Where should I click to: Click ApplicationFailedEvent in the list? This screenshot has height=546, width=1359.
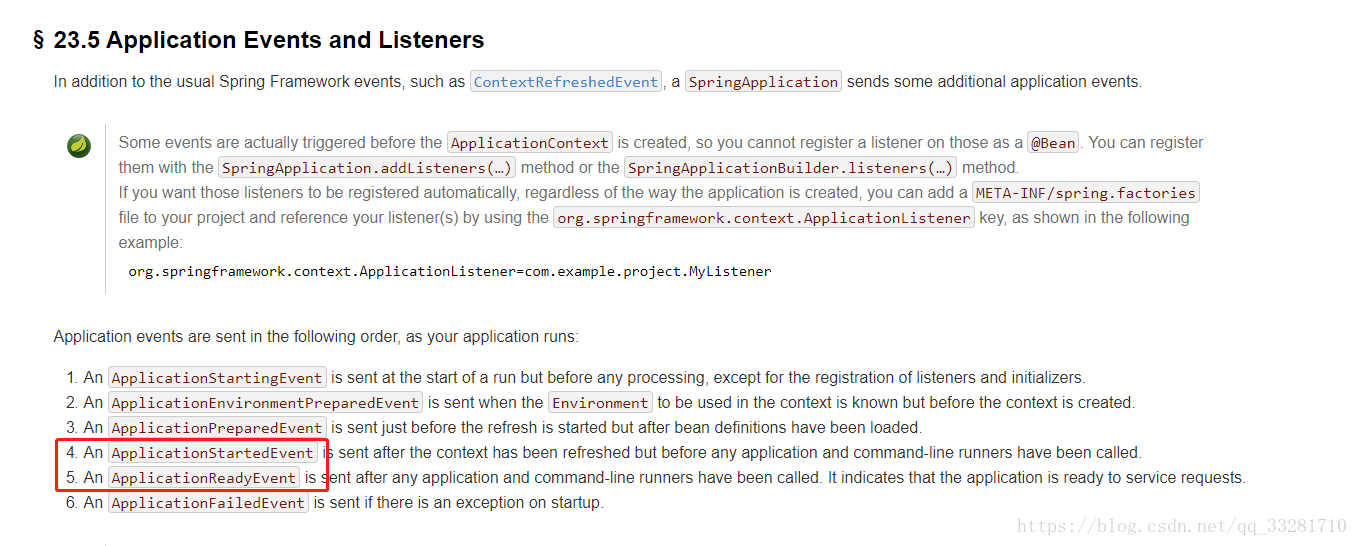pos(208,503)
